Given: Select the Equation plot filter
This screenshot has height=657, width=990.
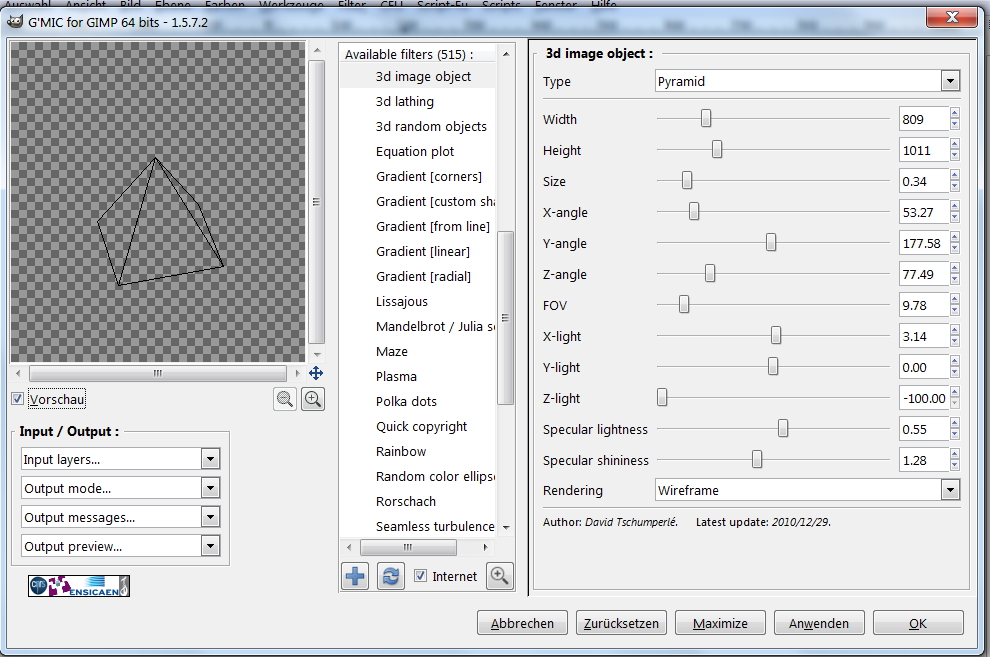Looking at the screenshot, I should (x=415, y=151).
